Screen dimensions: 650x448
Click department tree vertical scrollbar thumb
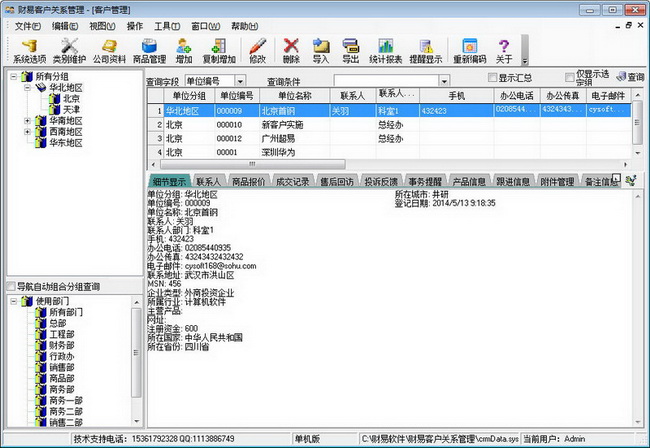(x=136, y=353)
